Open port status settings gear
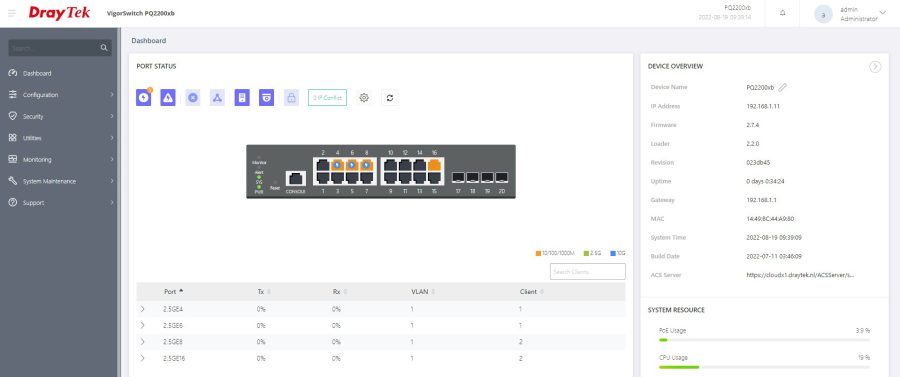 [364, 98]
